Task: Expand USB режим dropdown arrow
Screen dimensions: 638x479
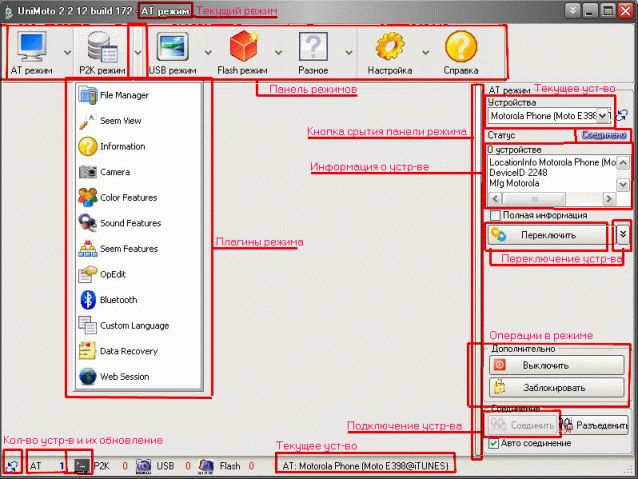Action: pos(208,52)
